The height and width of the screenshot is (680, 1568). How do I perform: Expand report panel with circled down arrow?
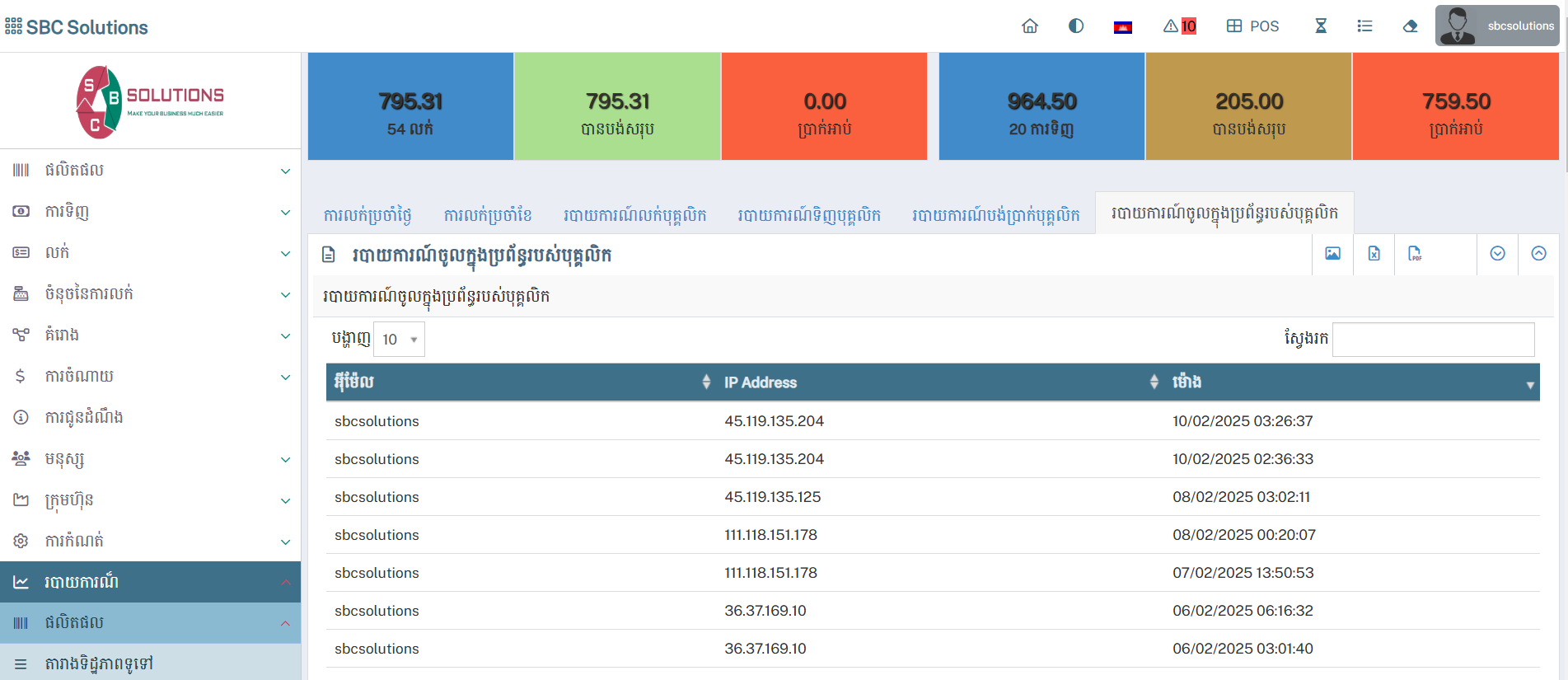coord(1497,254)
